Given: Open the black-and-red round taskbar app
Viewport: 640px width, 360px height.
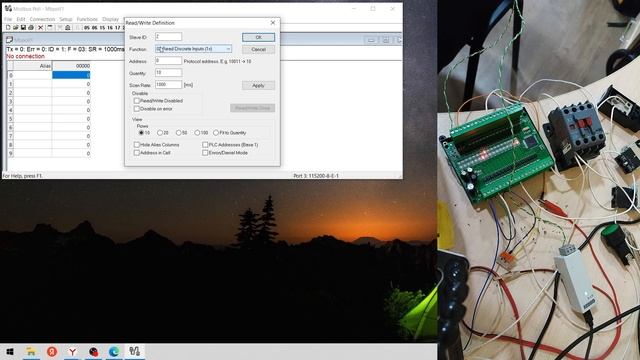Looking at the screenshot, I should tap(93, 351).
